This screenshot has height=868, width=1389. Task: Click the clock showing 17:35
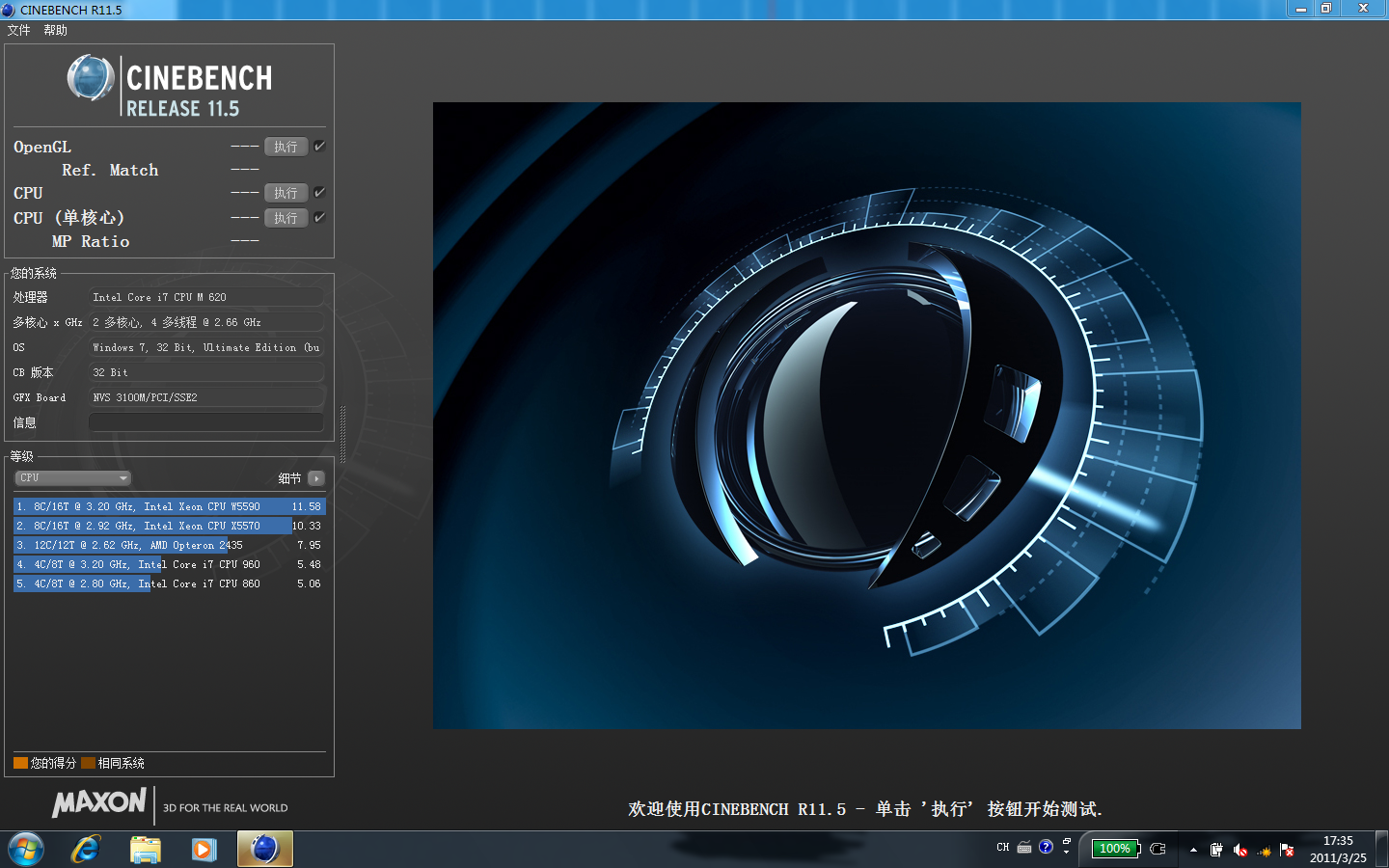[x=1338, y=850]
